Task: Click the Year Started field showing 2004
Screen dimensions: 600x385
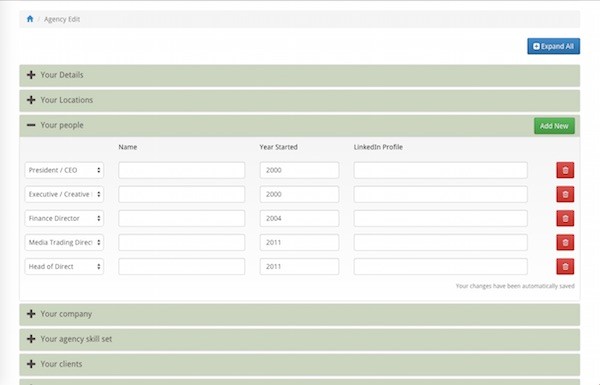Action: pos(299,219)
